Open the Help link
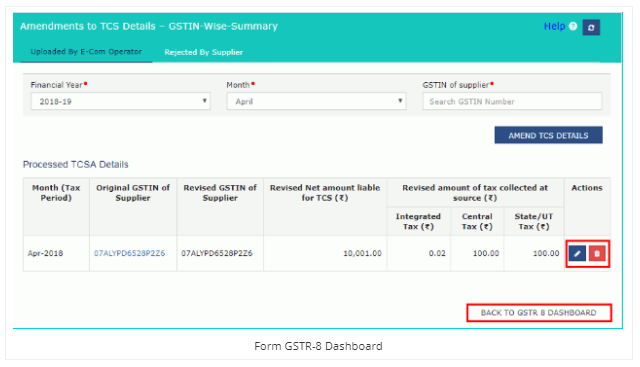640x367 pixels. (x=554, y=26)
